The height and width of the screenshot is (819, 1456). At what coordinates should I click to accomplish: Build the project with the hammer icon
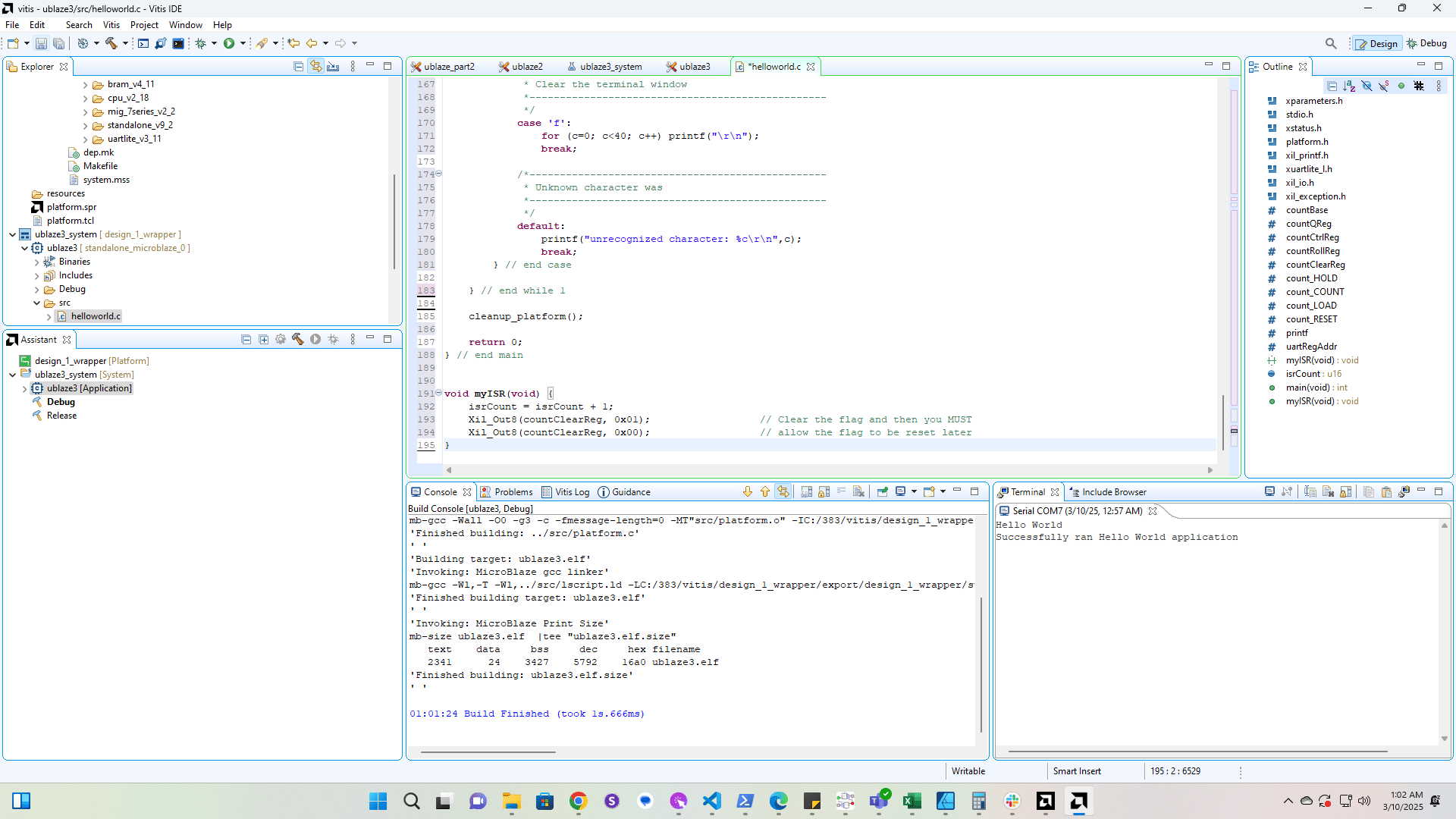click(111, 43)
